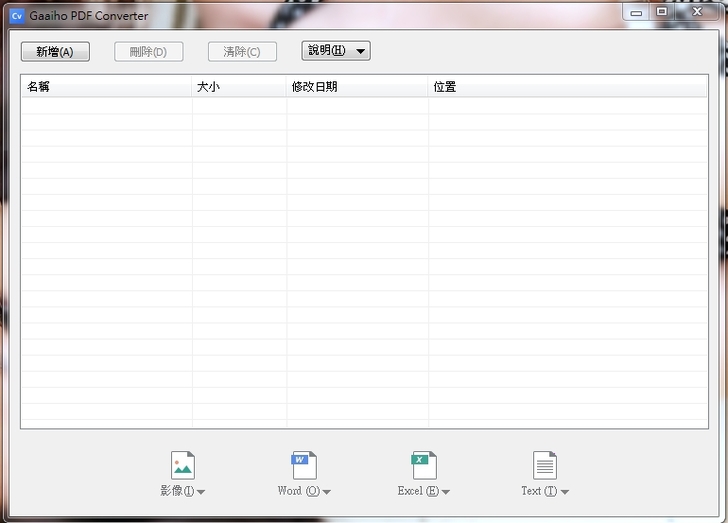Viewport: 728px width, 523px height.
Task: Expand the 影像(I) dropdown arrow
Action: [x=202, y=492]
